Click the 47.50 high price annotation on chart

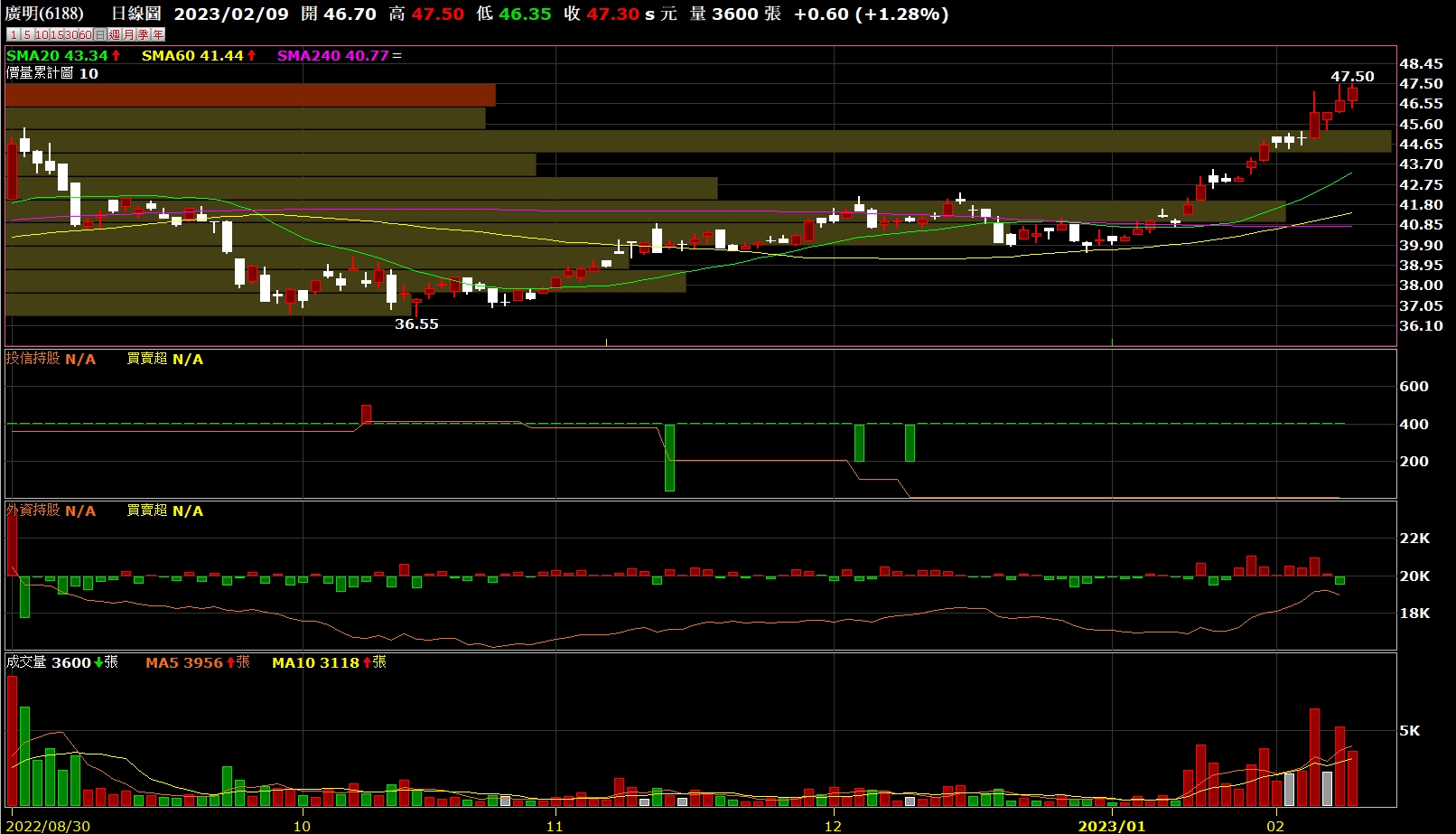pos(1352,77)
